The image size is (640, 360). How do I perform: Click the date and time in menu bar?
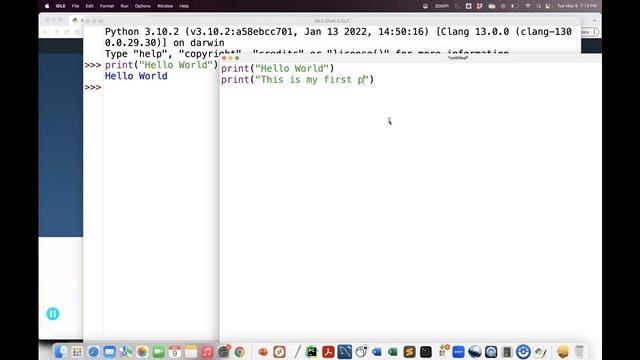coord(577,6)
